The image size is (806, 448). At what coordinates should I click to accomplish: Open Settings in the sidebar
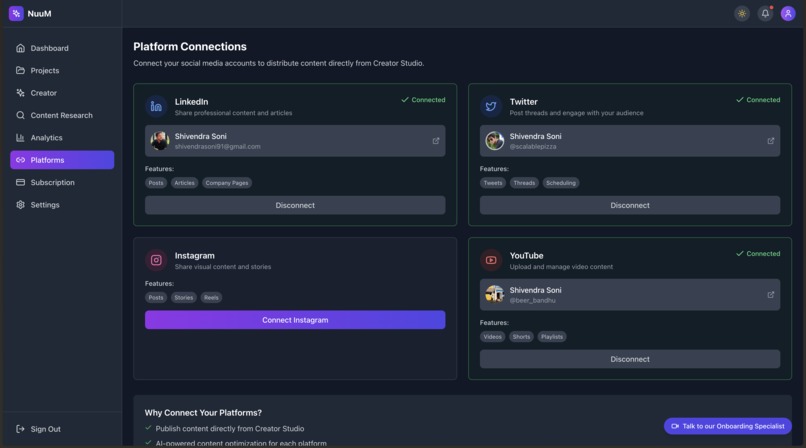(62, 204)
